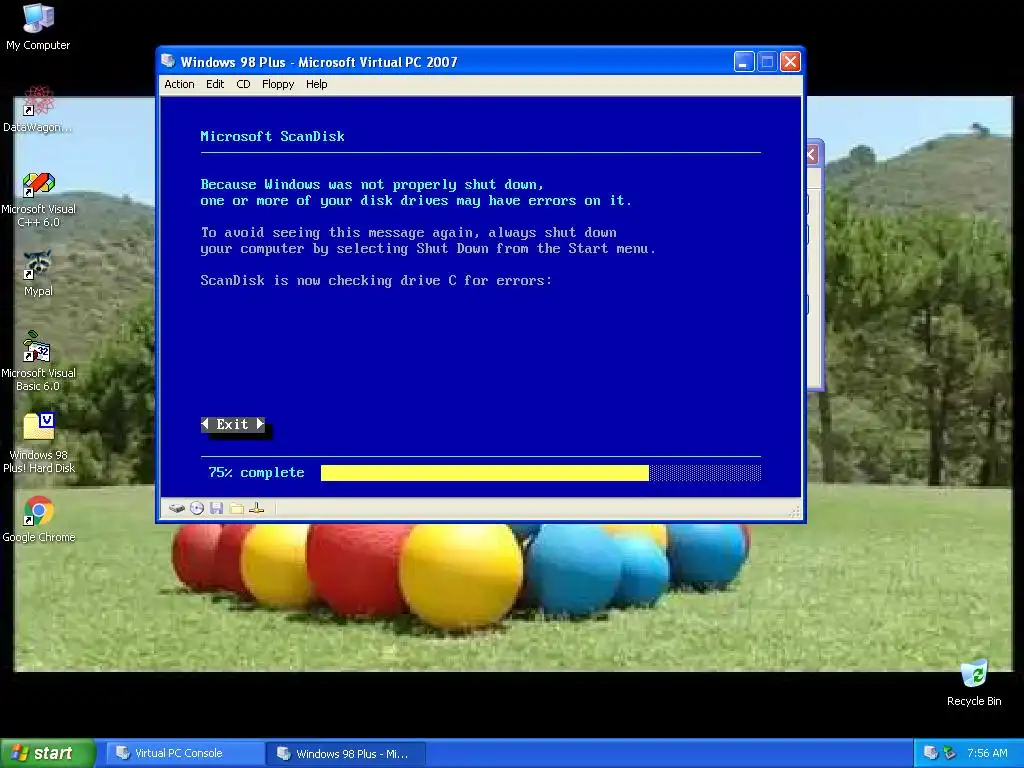1024x768 pixels.
Task: Click the yellow ScanDisk progress bar
Action: [x=485, y=473]
